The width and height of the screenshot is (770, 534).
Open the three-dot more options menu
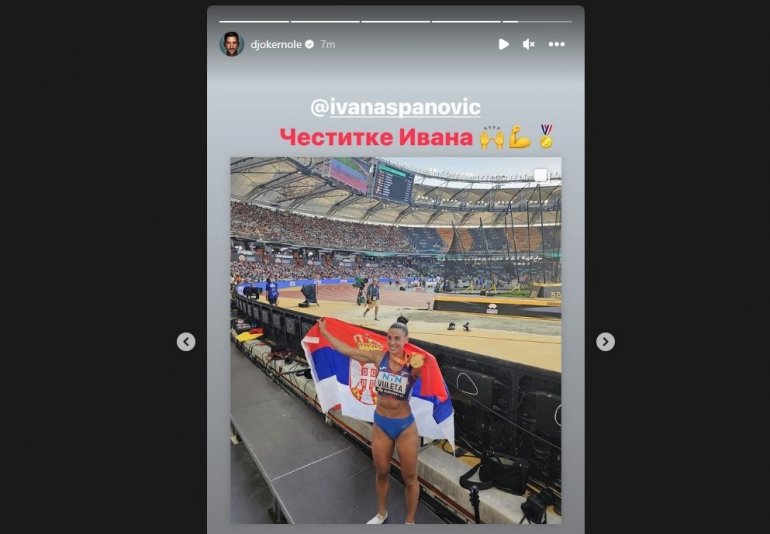click(x=556, y=44)
